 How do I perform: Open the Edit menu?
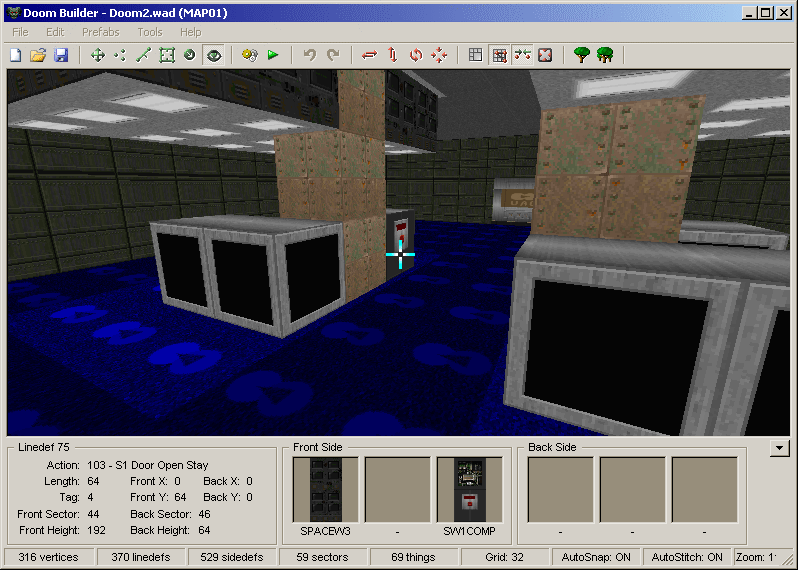(55, 32)
